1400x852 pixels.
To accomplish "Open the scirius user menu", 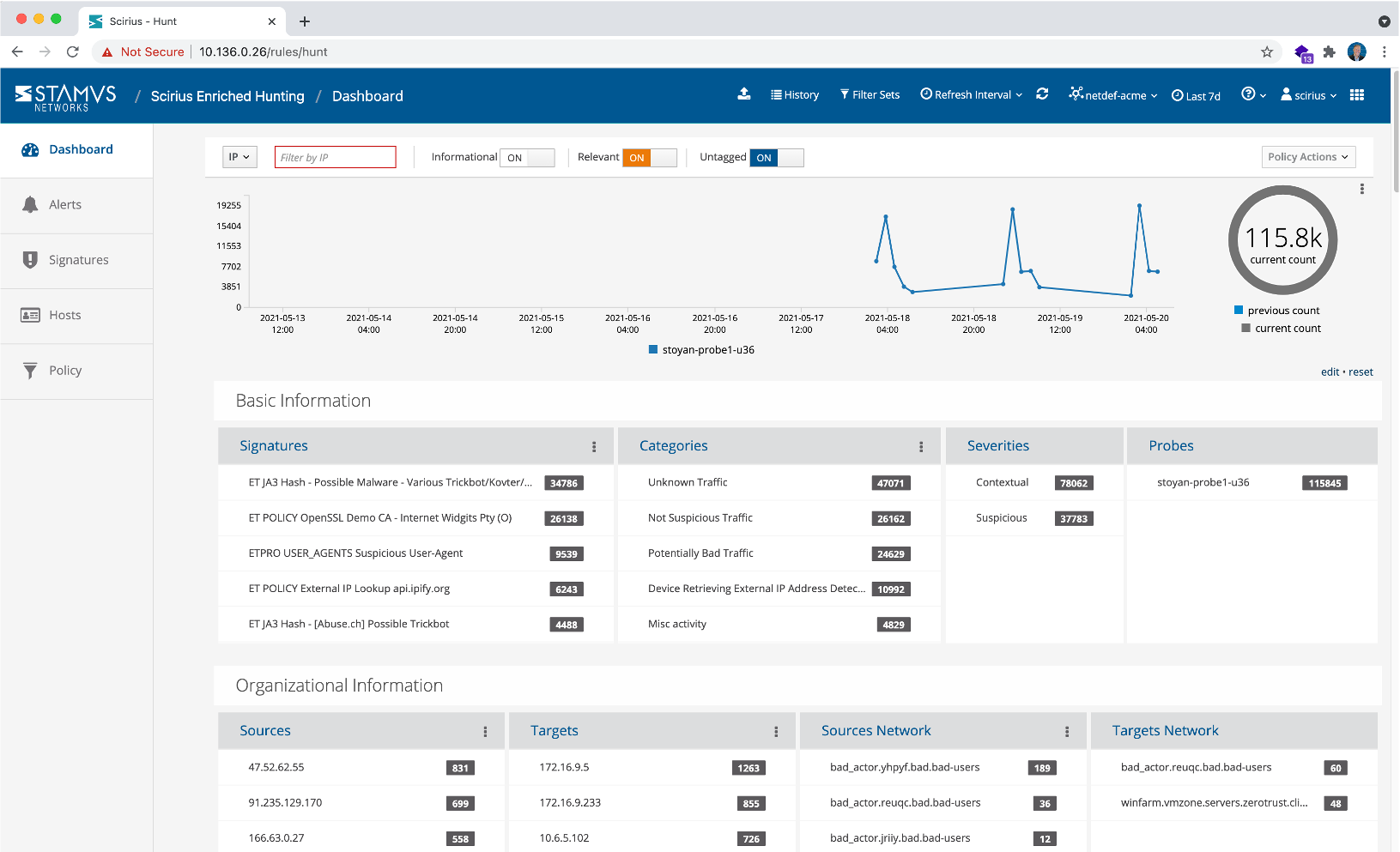I will pos(1308,95).
